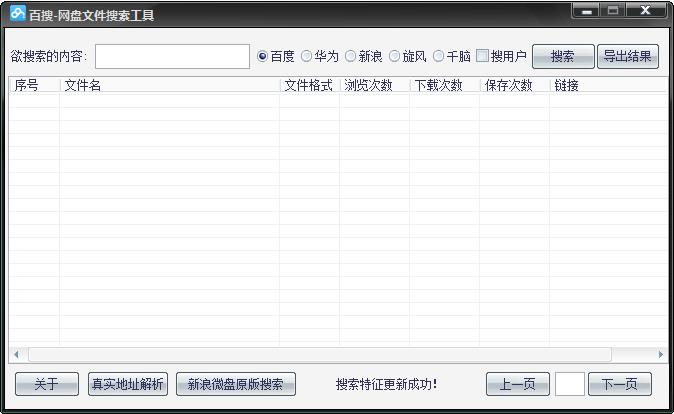This screenshot has width=674, height=414.
Task: Click the 浏览次数 column header
Action: pos(375,85)
